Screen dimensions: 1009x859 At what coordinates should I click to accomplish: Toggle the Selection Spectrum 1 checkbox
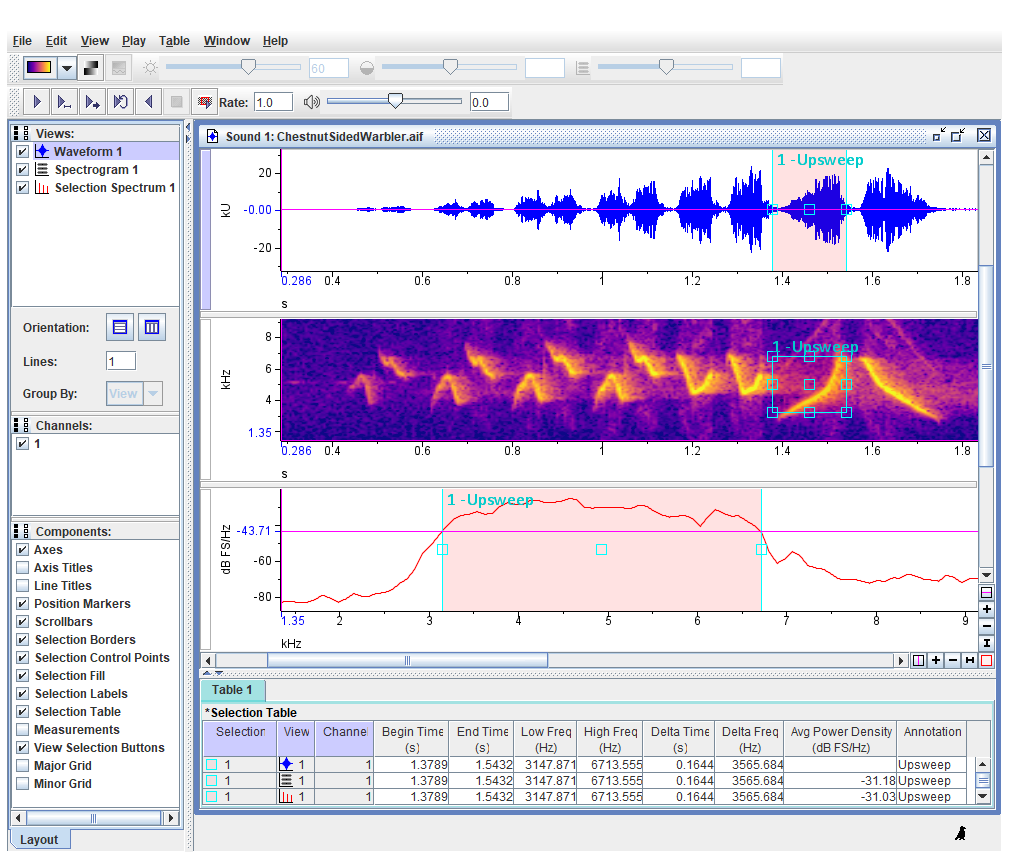tap(23, 187)
